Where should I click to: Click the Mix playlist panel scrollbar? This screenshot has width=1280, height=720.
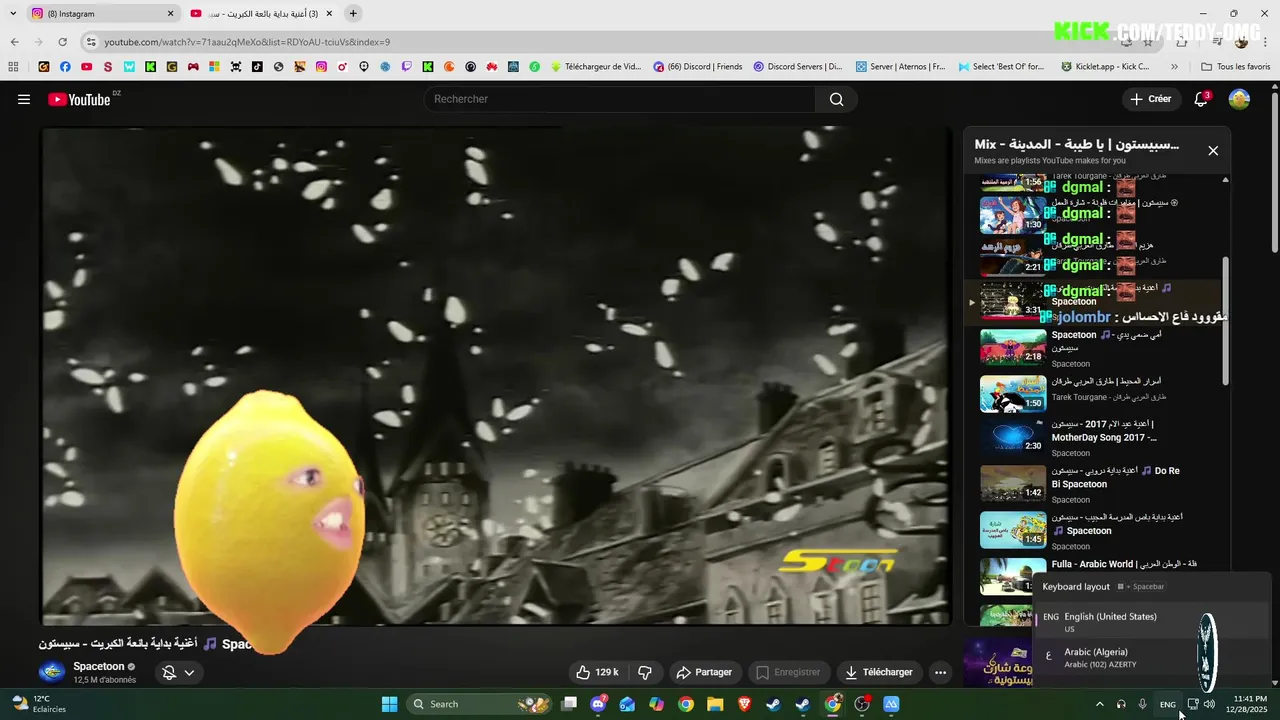1226,320
